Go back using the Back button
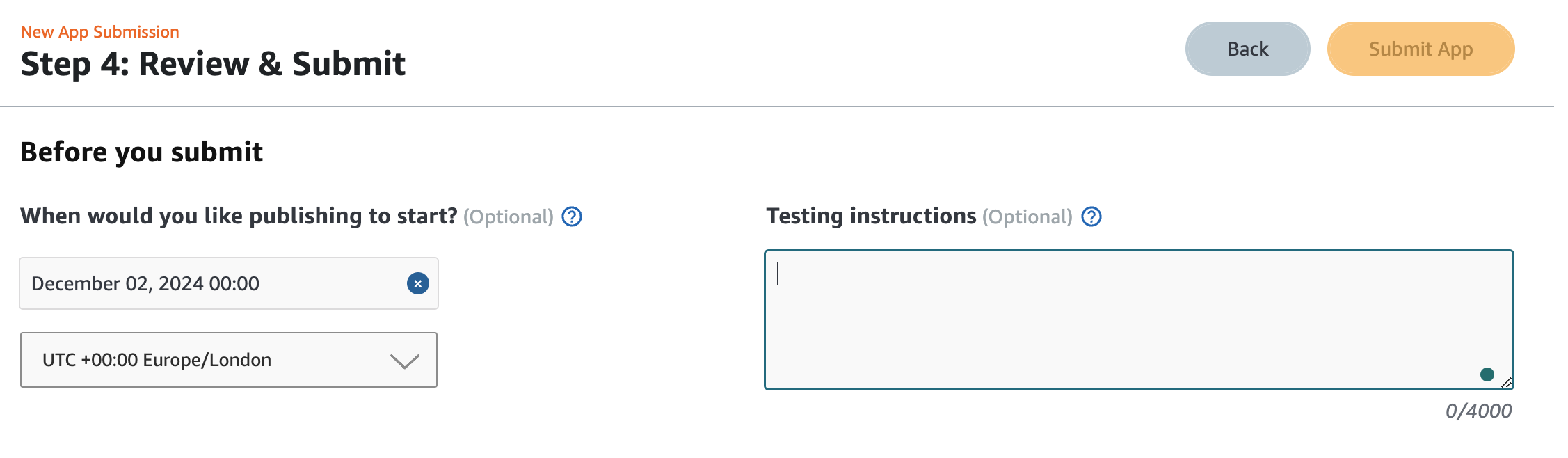Screen dimensions: 1568x458 point(1247,48)
